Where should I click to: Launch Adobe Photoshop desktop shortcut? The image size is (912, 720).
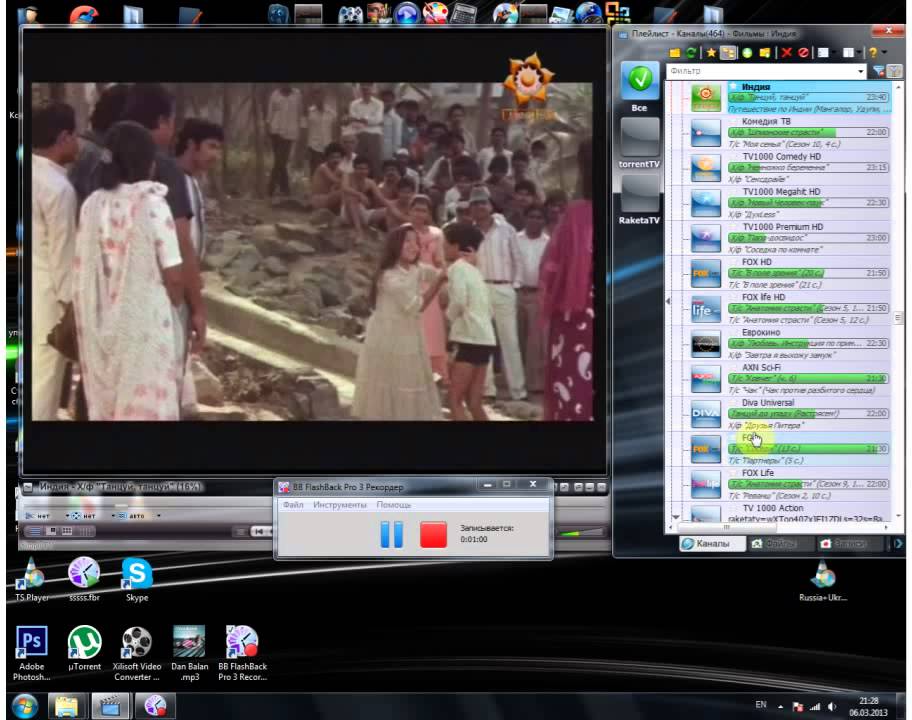pos(31,653)
